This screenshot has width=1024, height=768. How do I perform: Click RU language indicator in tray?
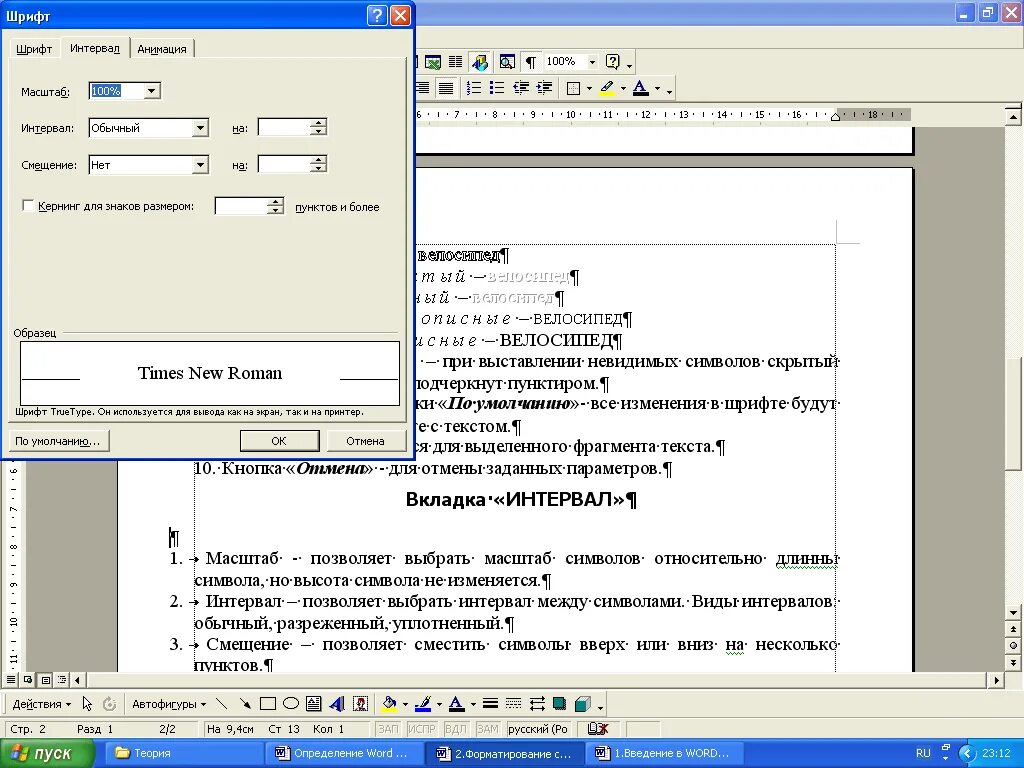(923, 753)
